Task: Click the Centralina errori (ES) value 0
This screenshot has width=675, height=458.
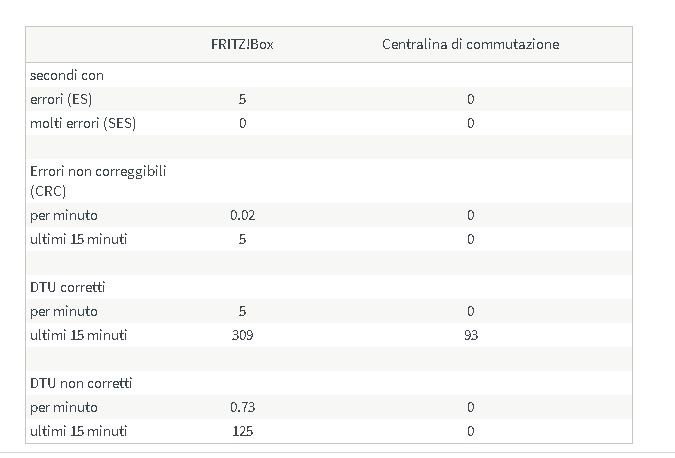Action: 471,99
